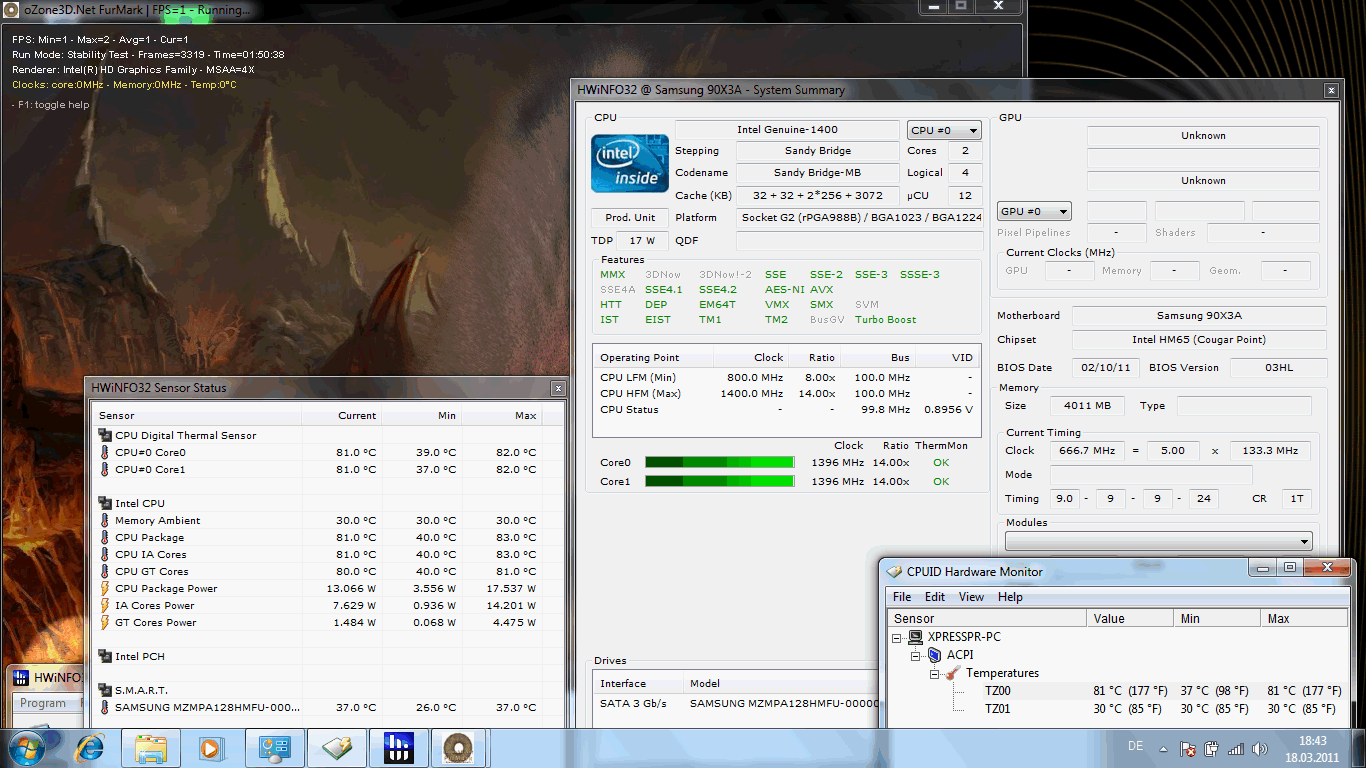The image size is (1366, 768).
Task: Click the volume speaker tray icon
Action: point(1259,748)
